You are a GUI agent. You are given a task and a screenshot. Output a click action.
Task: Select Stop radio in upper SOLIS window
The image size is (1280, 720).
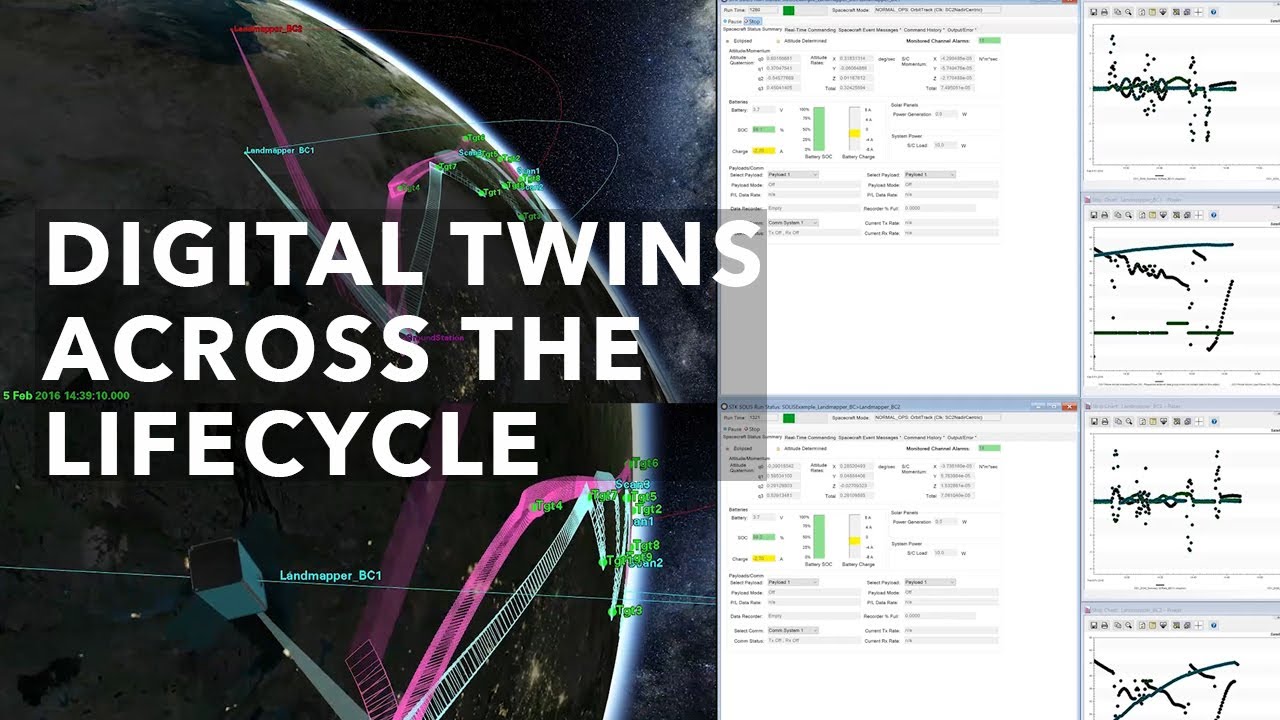753,21
